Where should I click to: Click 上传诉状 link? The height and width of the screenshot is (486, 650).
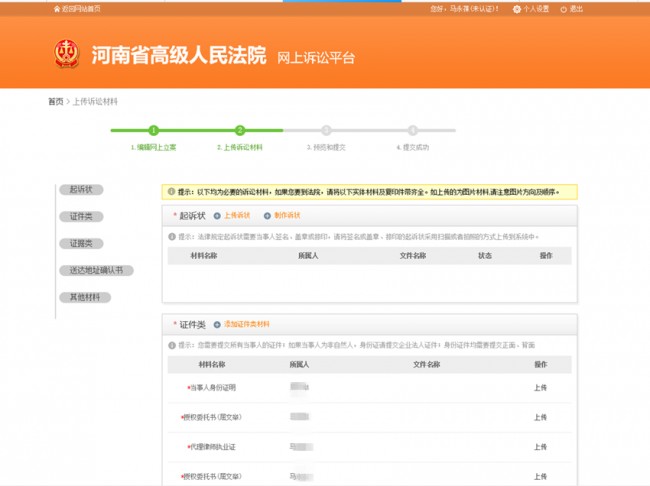click(x=237, y=215)
